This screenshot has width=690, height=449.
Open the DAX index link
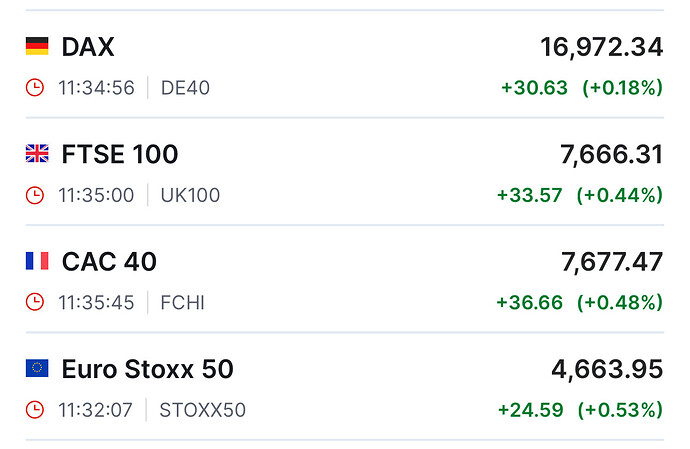click(87, 46)
